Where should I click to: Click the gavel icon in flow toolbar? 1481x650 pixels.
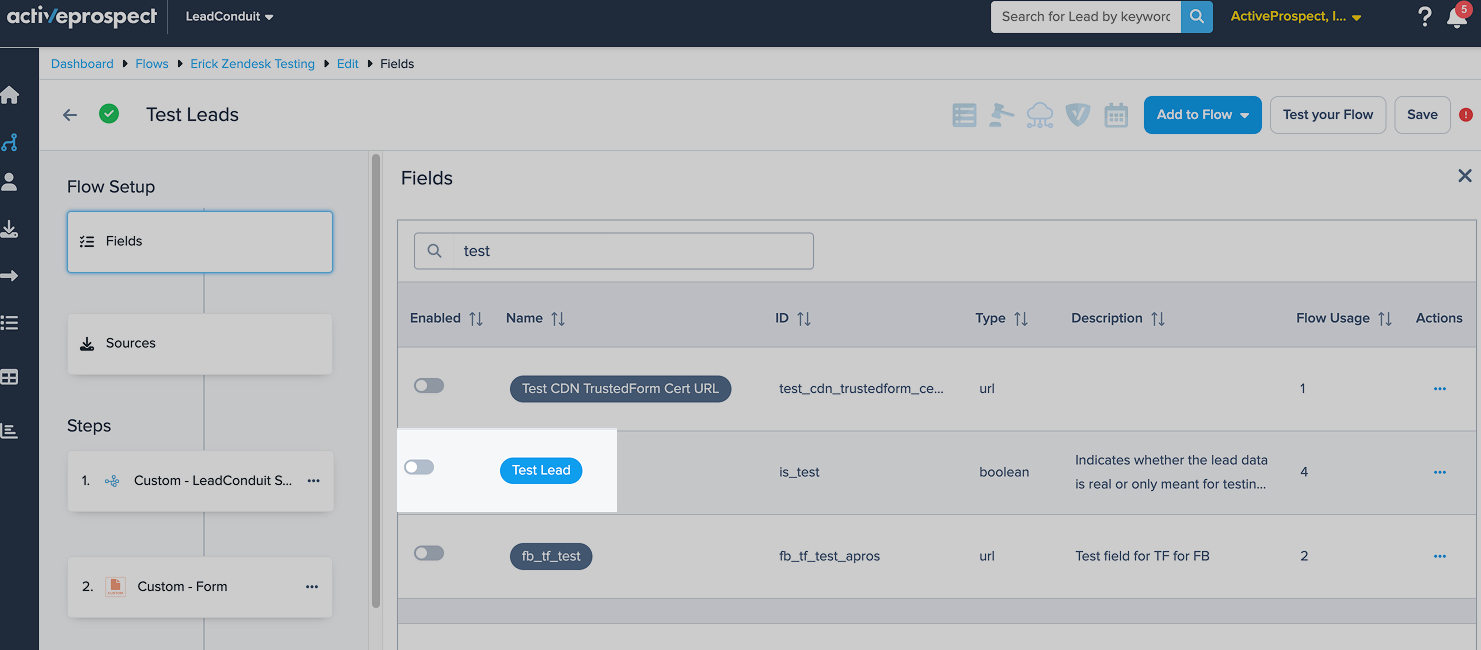coord(1001,115)
